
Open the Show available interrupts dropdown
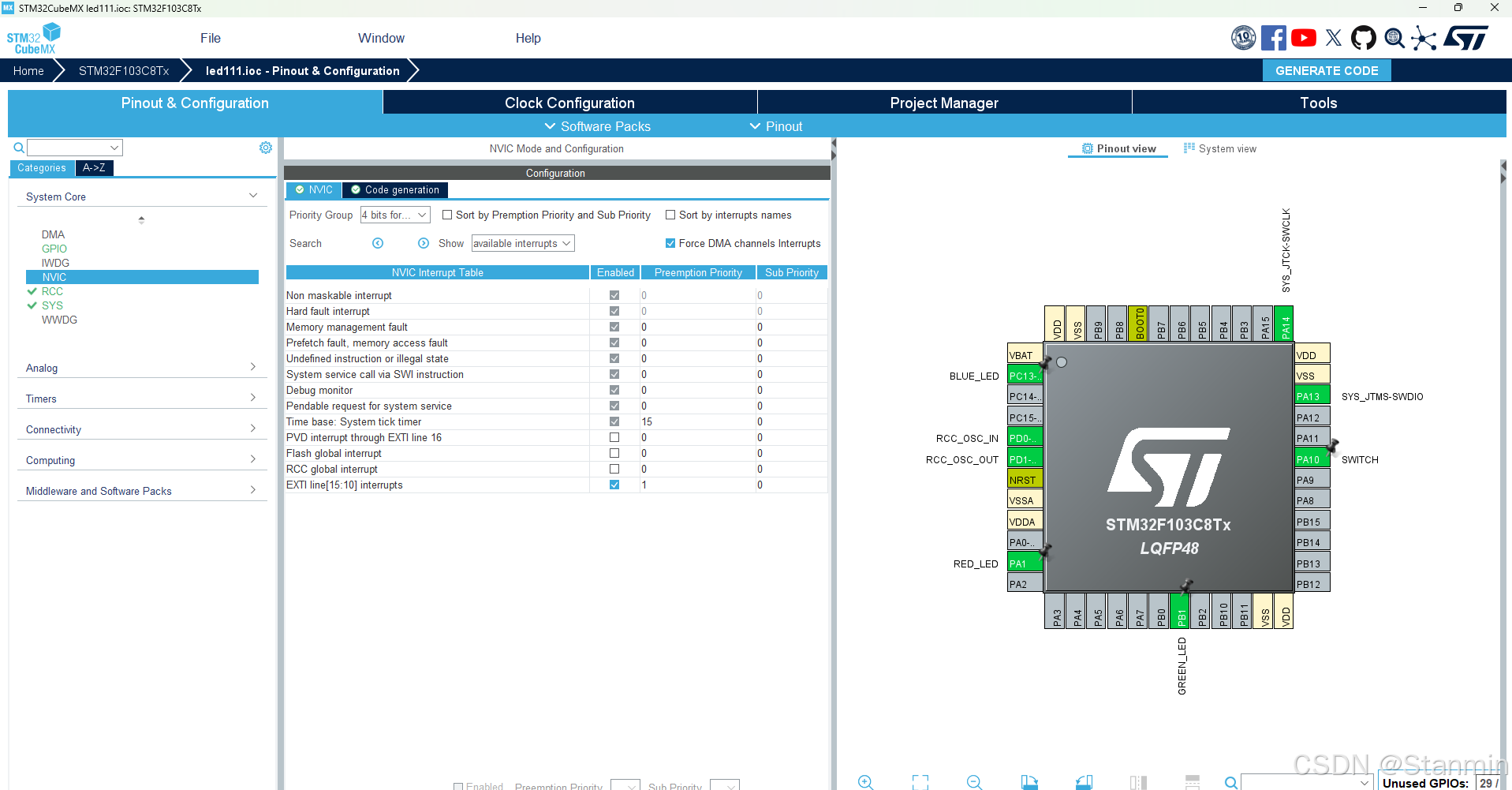(523, 243)
